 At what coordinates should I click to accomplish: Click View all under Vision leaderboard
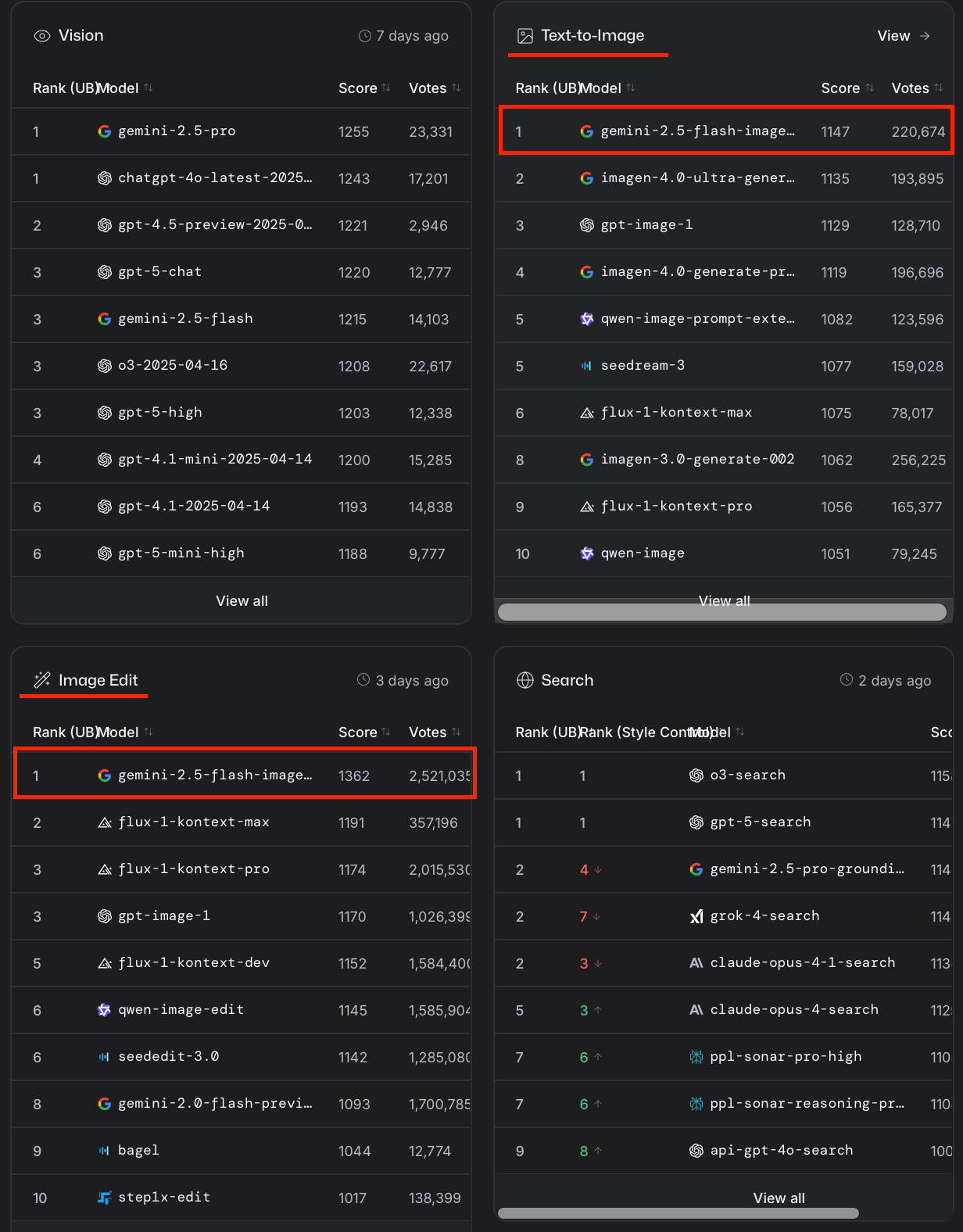(x=242, y=601)
